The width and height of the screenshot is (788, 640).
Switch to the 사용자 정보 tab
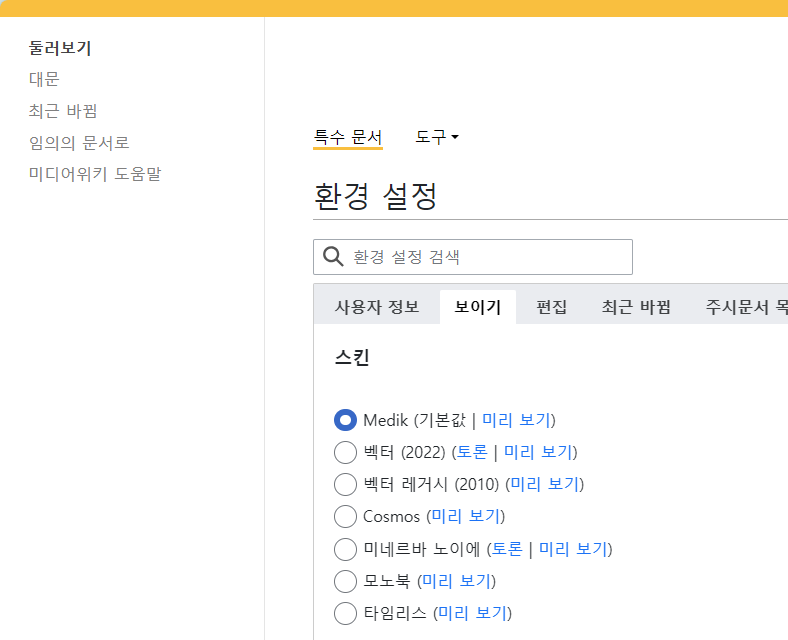[377, 307]
